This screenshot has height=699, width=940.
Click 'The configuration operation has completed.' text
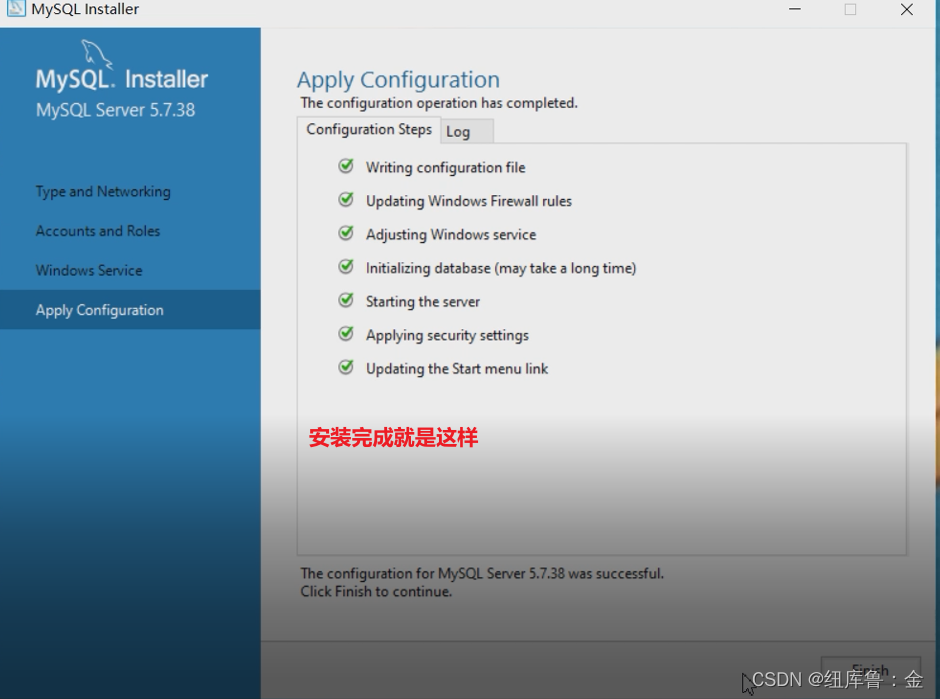(x=439, y=103)
